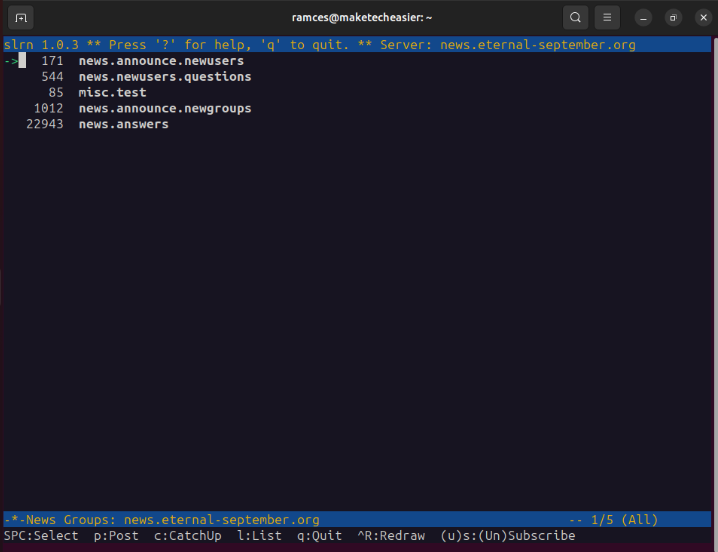Click the SPC:Select shortcut hint

point(41,536)
